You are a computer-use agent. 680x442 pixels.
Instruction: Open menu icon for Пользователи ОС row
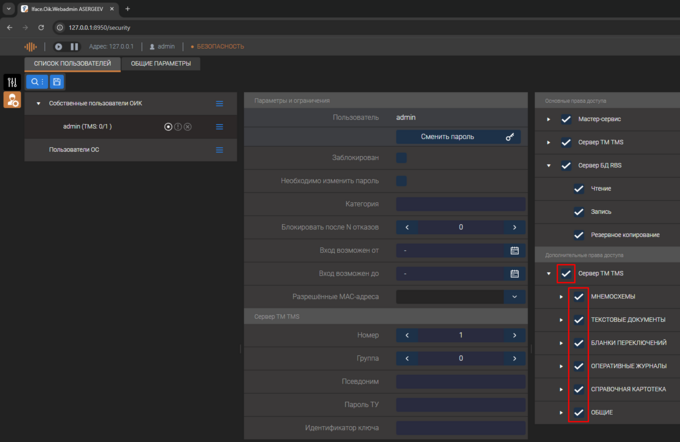coord(219,150)
